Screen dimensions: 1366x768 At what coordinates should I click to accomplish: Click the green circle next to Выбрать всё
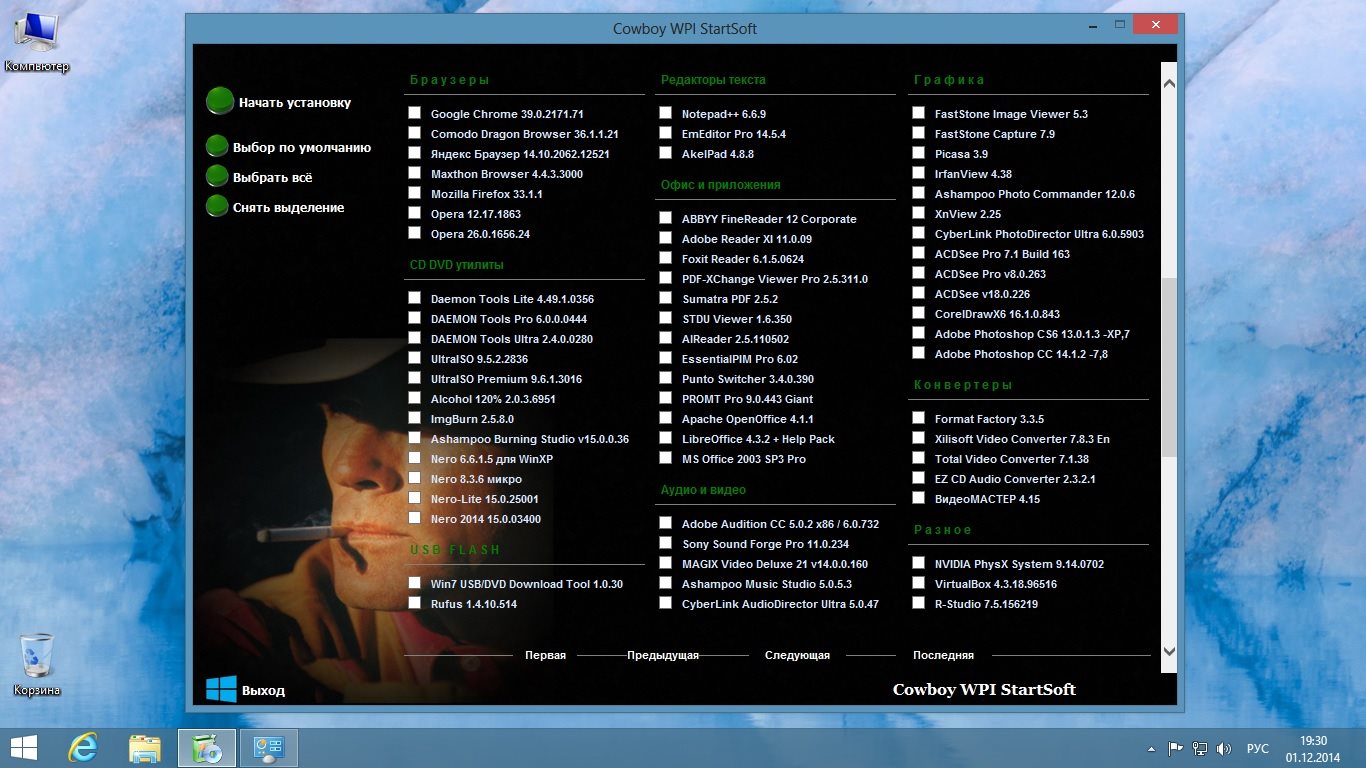pos(217,177)
